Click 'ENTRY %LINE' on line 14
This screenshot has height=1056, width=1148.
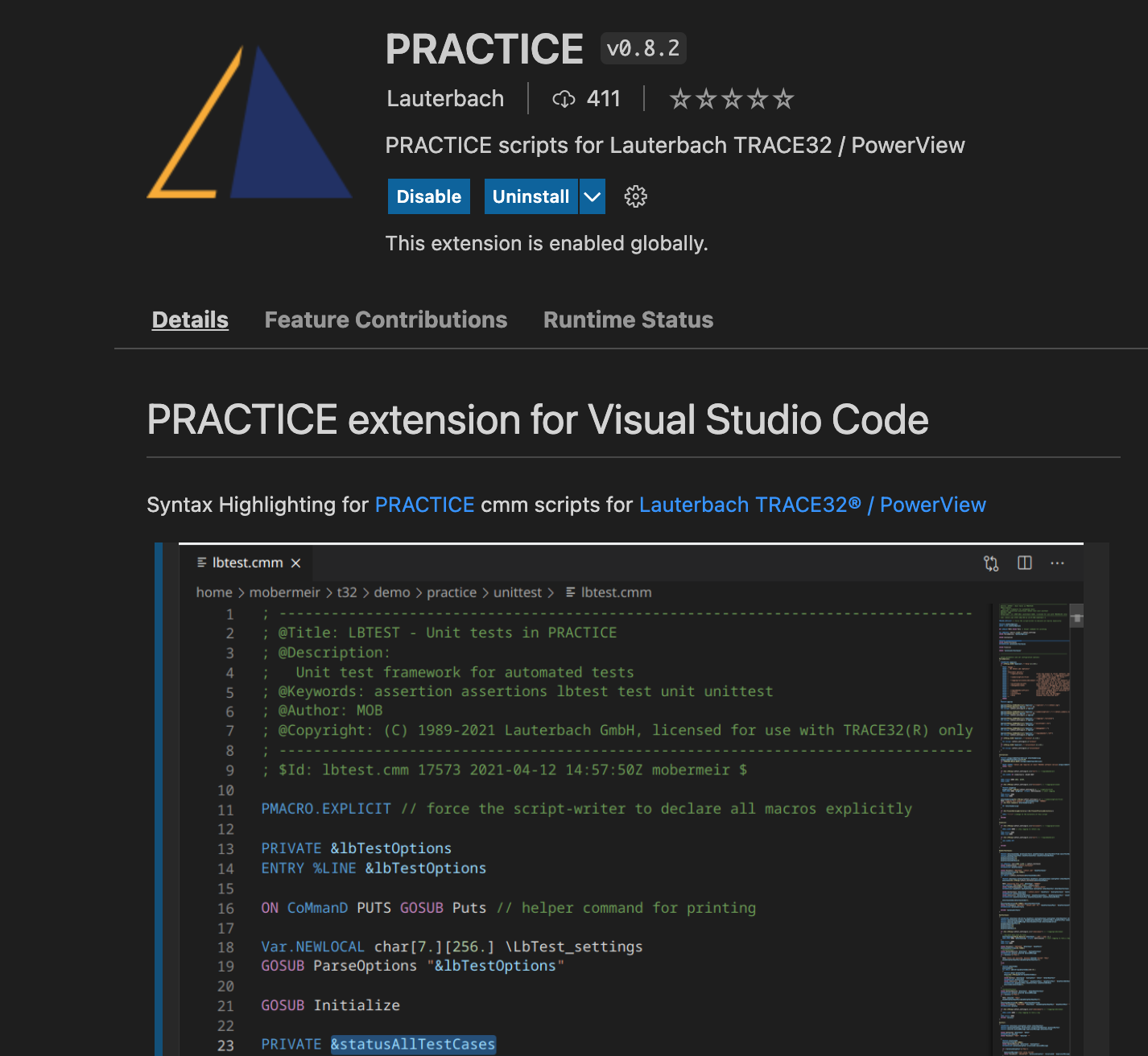[x=308, y=868]
